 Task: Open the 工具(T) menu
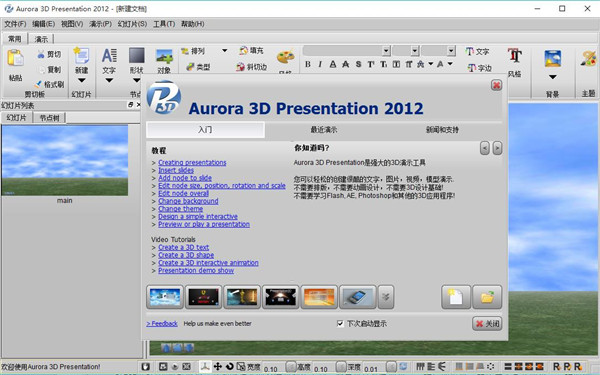click(164, 24)
